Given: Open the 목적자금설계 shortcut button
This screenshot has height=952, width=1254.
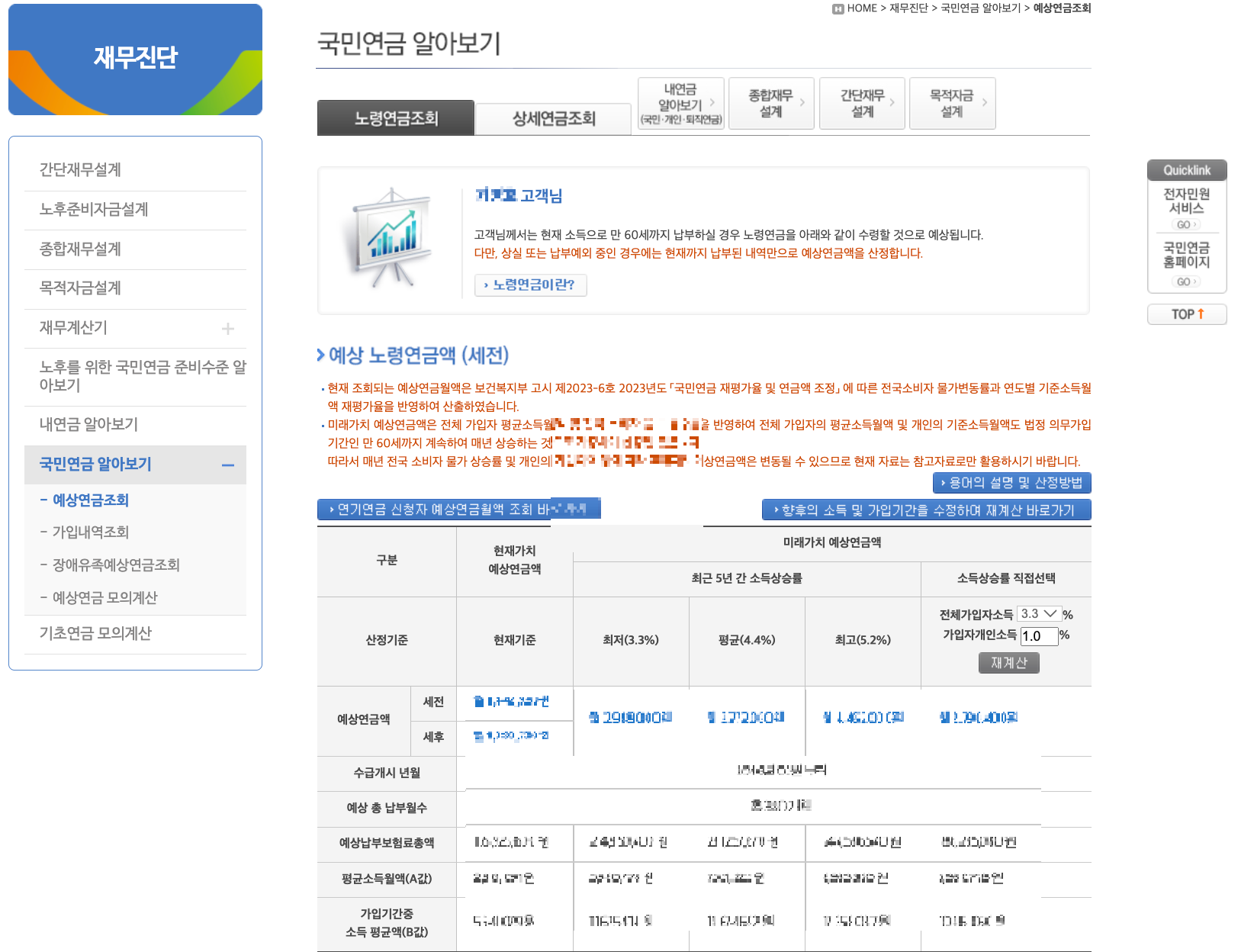Looking at the screenshot, I should [953, 103].
